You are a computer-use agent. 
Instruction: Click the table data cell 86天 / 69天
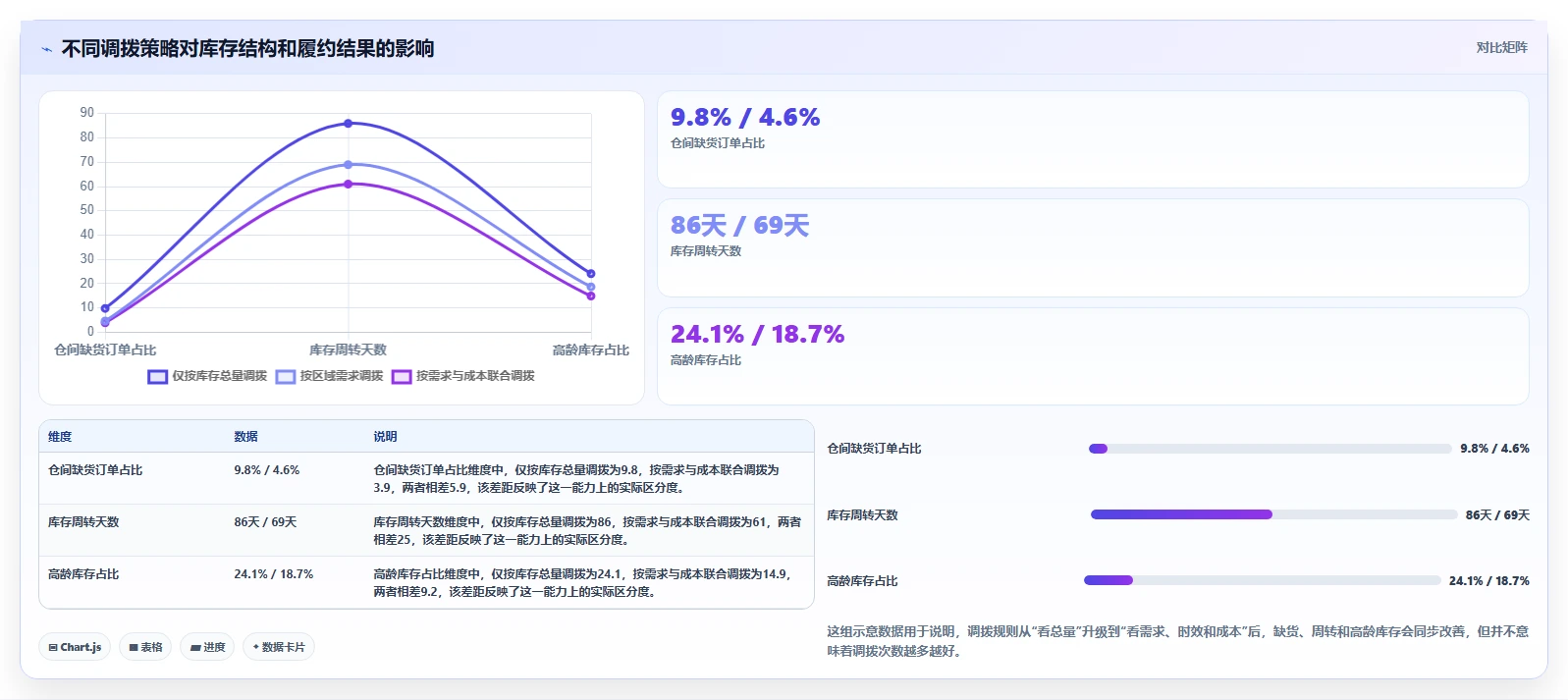[x=265, y=522]
